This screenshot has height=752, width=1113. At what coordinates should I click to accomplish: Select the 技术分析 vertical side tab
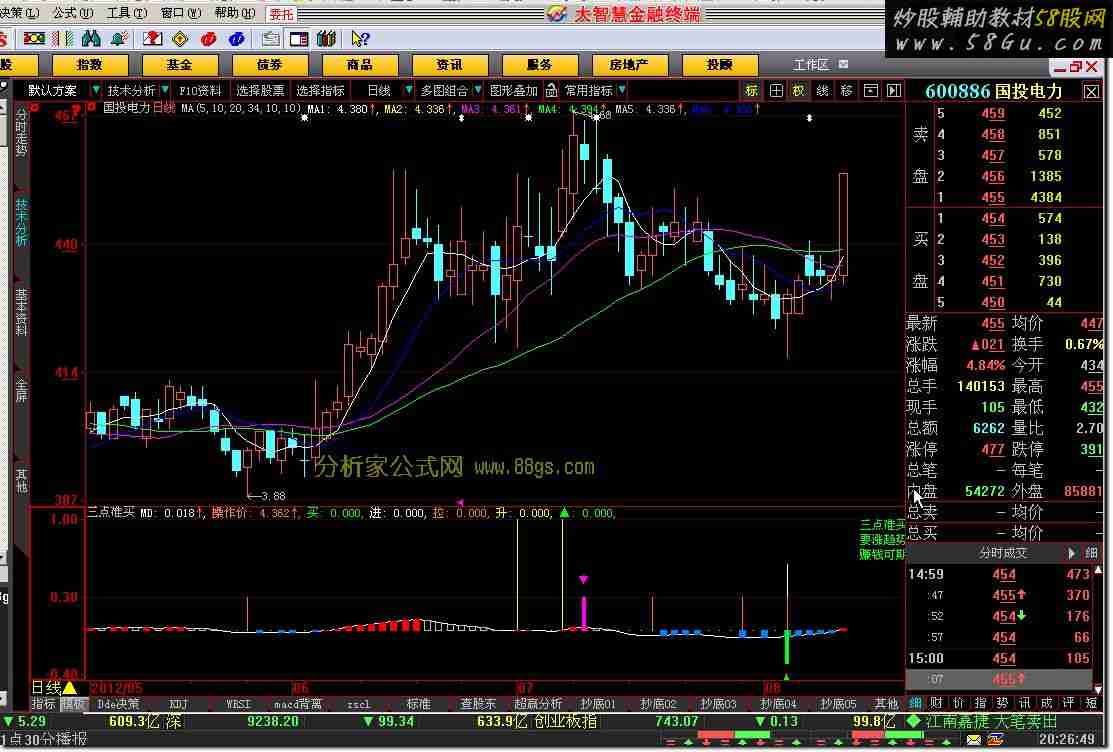pos(21,222)
